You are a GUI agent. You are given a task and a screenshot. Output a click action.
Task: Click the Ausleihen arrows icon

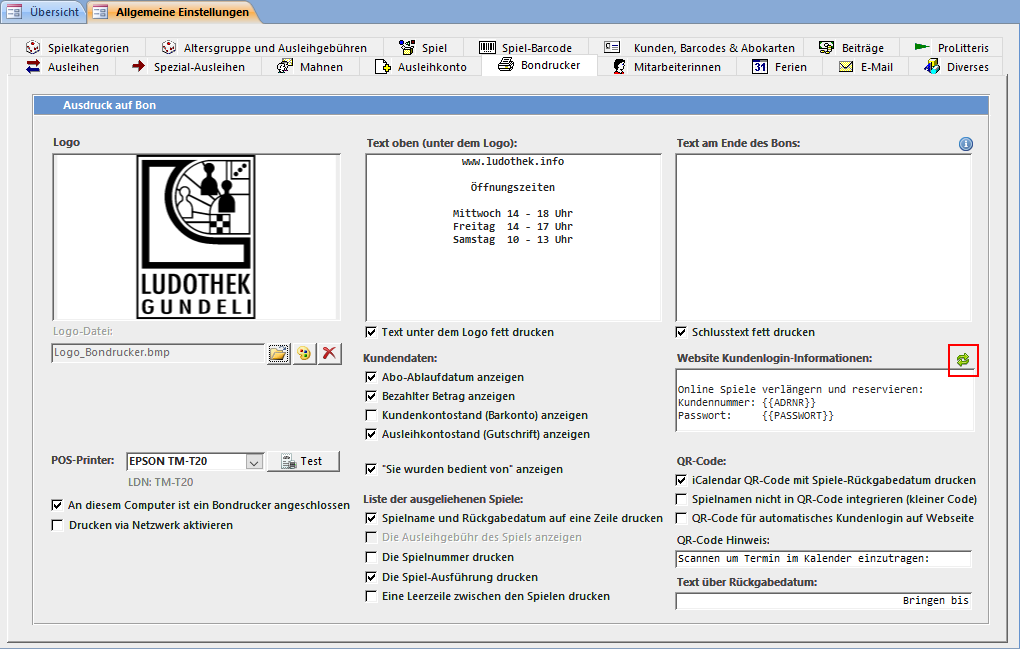(x=33, y=66)
